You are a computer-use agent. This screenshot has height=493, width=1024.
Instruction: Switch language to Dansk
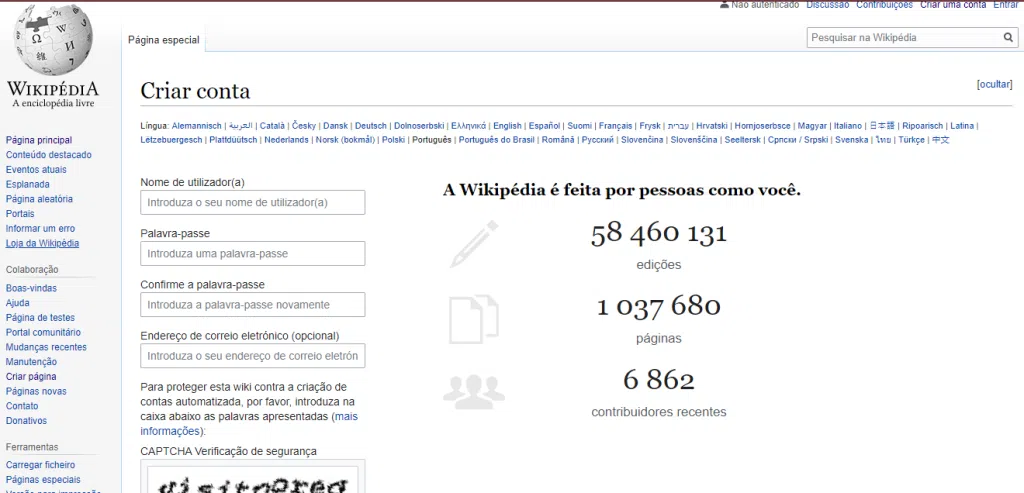point(336,125)
